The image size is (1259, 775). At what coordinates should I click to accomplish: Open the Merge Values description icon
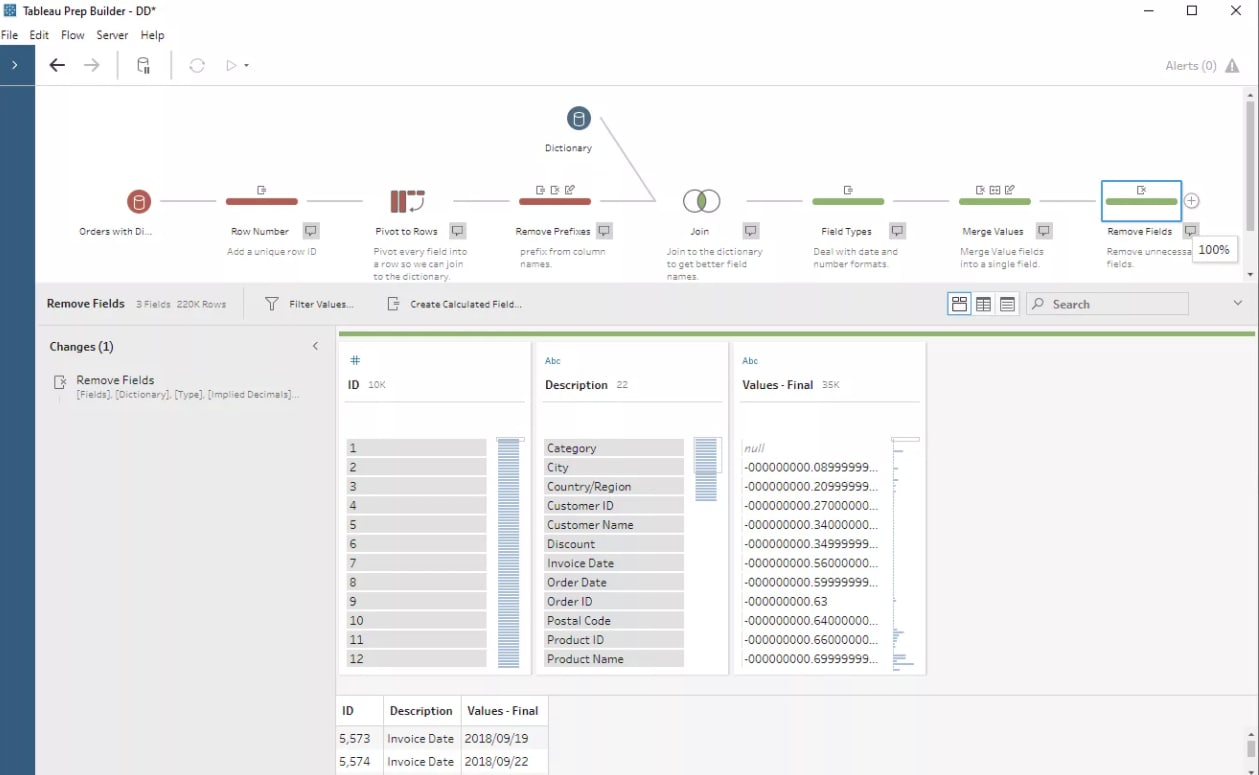click(1044, 231)
